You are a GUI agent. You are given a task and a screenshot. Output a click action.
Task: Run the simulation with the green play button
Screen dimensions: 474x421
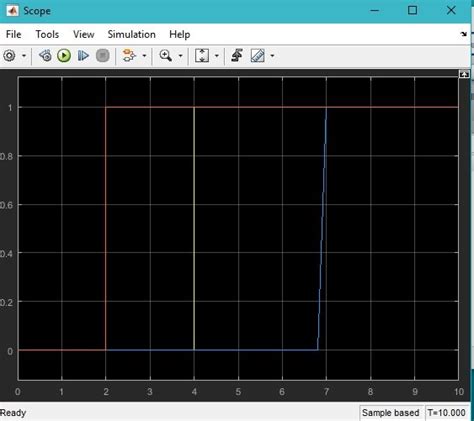[64, 56]
